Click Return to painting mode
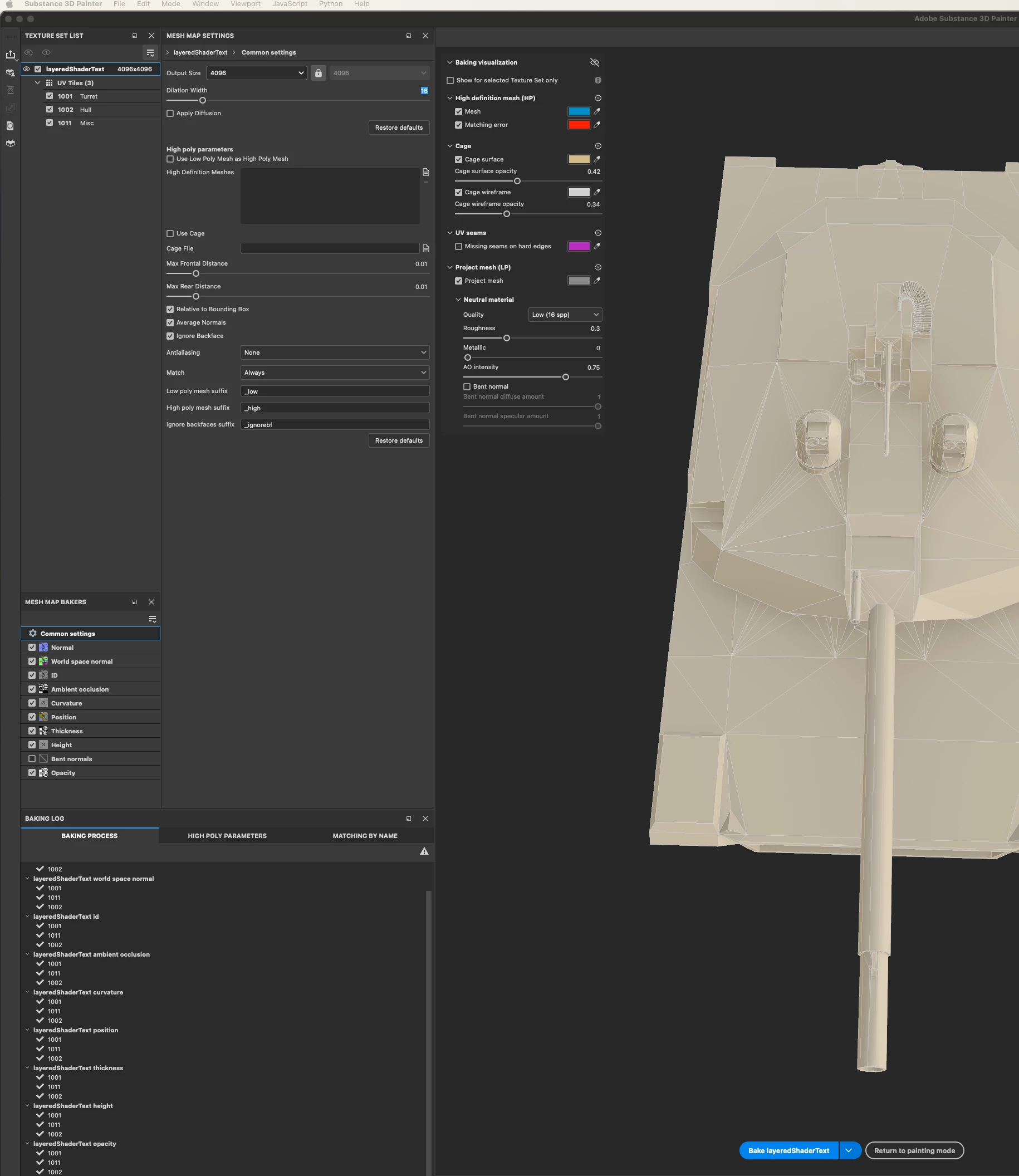The image size is (1019, 1176). (x=914, y=1150)
